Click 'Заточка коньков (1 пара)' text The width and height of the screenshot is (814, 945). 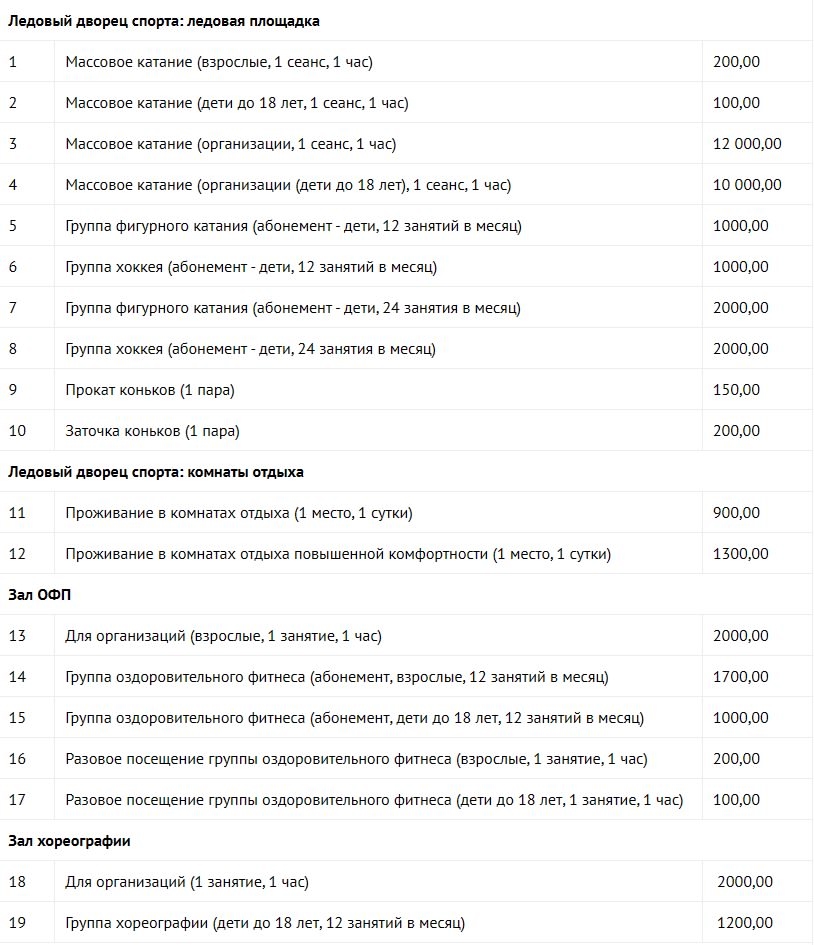[152, 431]
